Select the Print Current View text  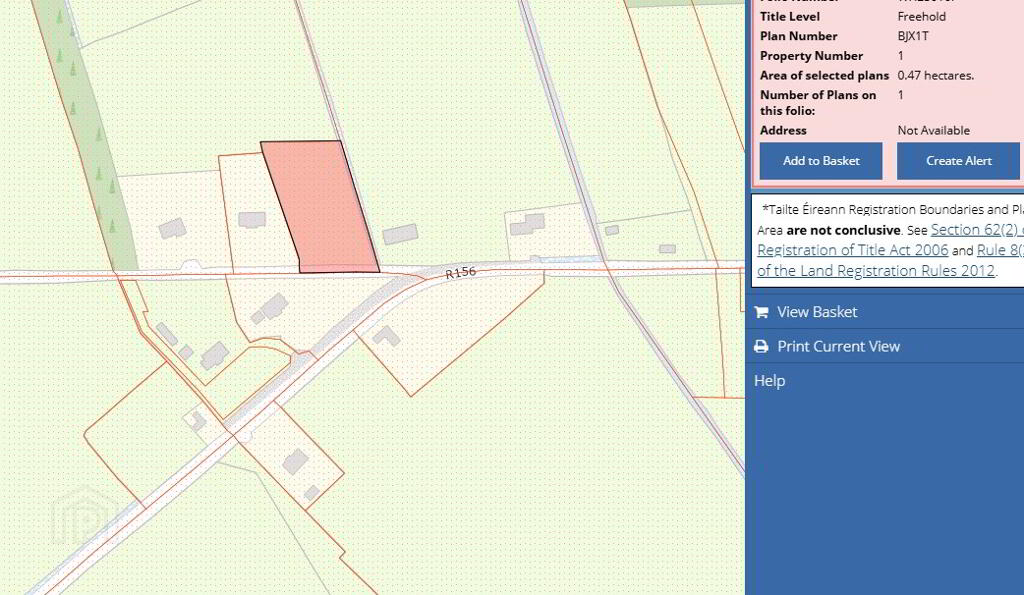tap(838, 347)
